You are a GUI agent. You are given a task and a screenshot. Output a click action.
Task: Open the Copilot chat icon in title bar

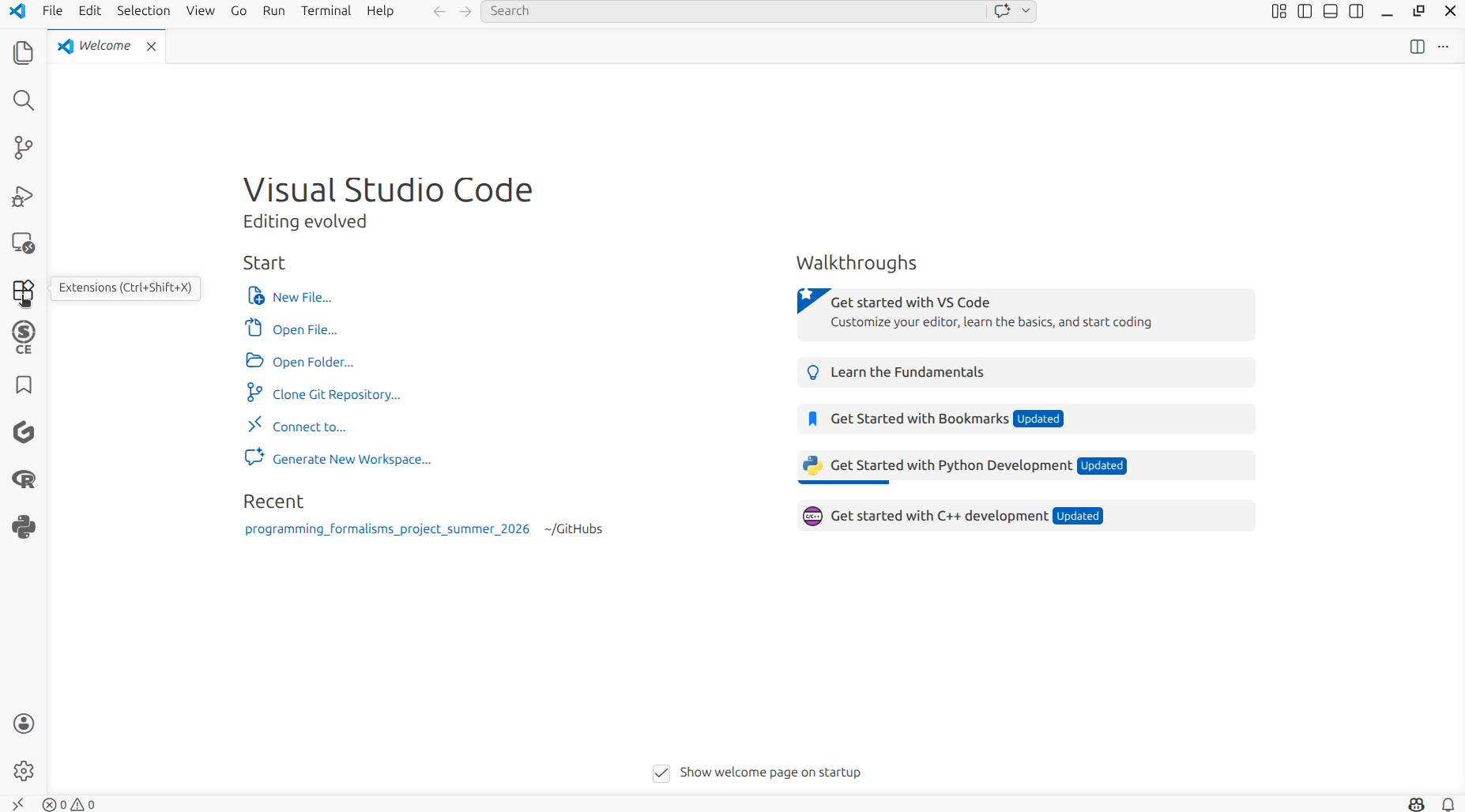pos(1002,11)
